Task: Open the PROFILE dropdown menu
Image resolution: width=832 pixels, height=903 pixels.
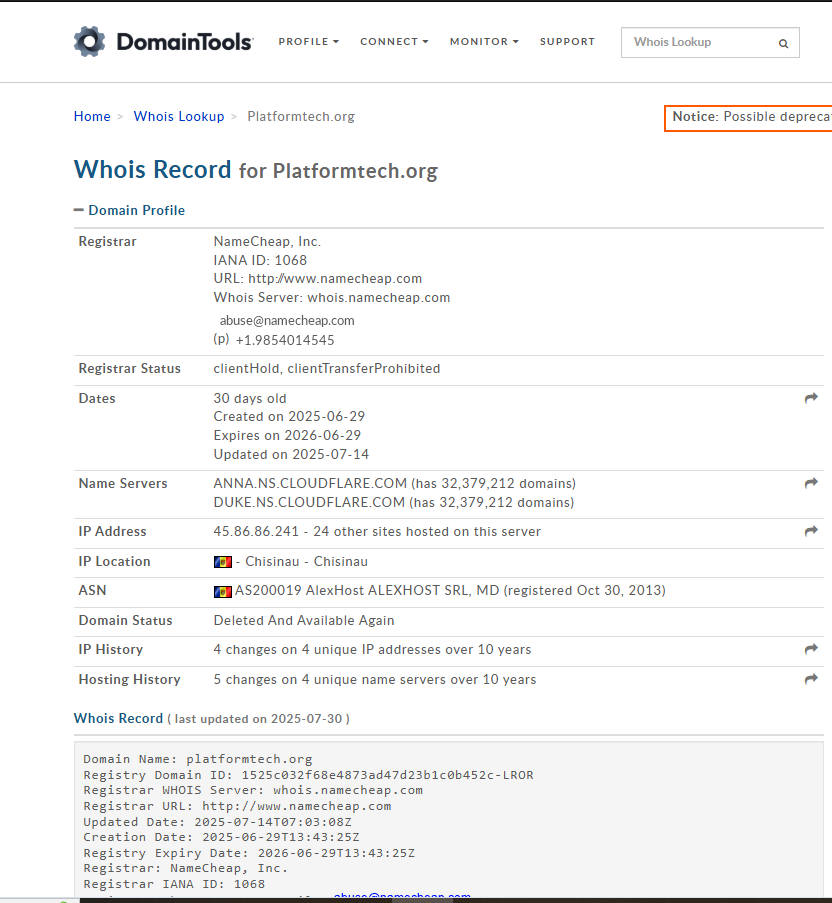Action: 309,41
